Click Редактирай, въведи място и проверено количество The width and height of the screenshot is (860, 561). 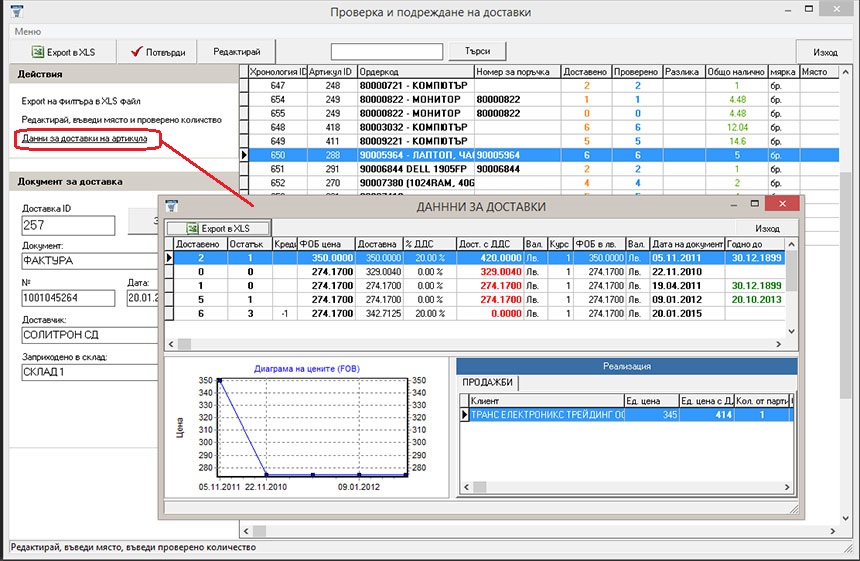122,120
